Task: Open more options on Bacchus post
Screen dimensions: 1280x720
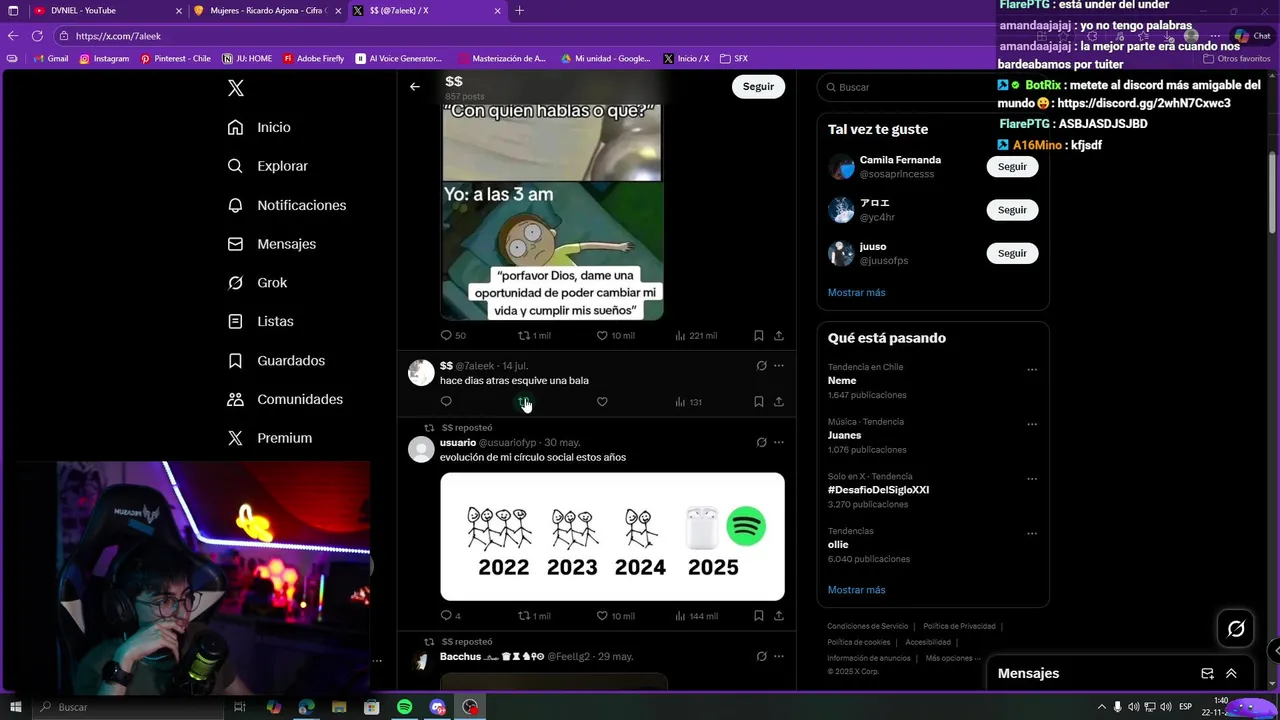Action: [779, 656]
